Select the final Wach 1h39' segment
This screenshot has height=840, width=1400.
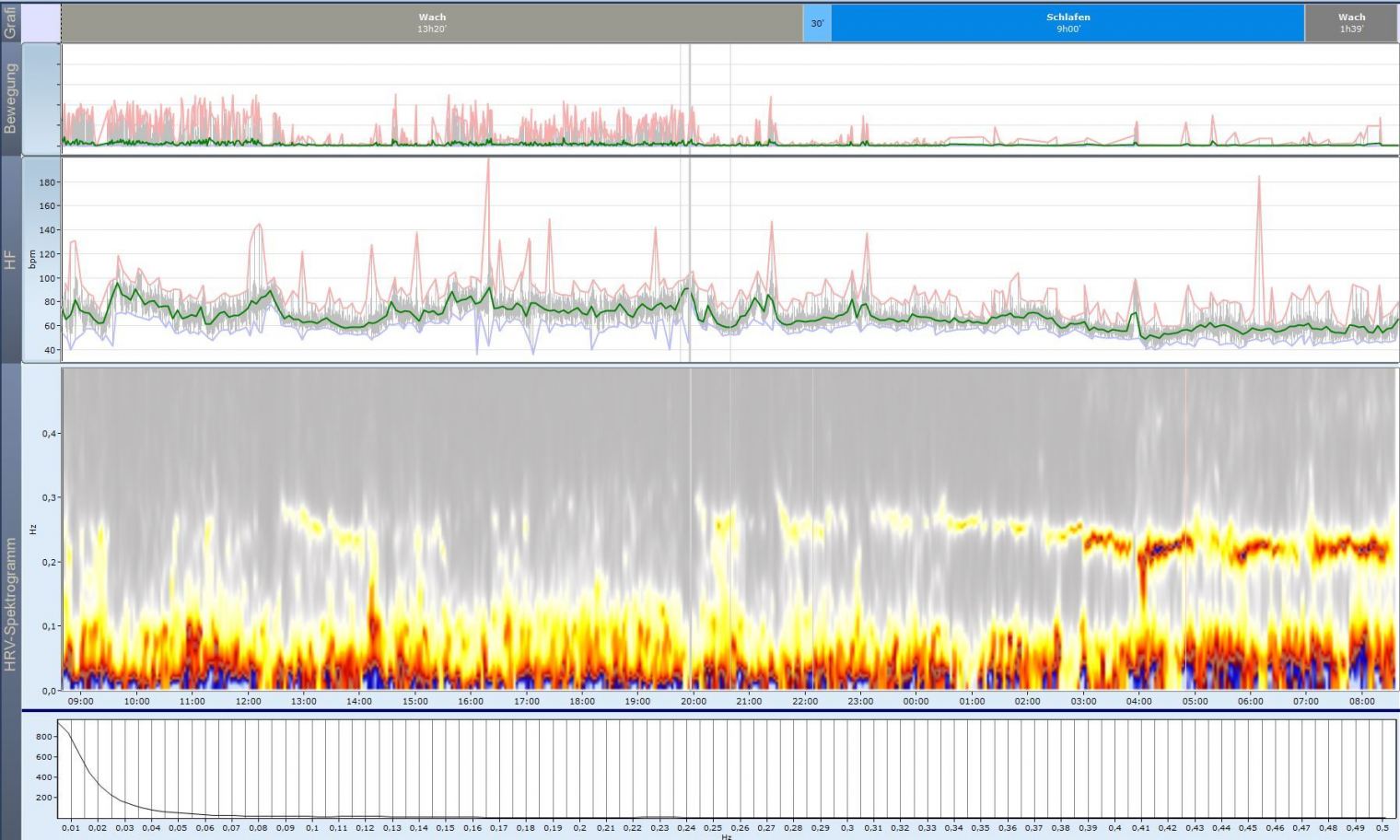pos(1351,23)
